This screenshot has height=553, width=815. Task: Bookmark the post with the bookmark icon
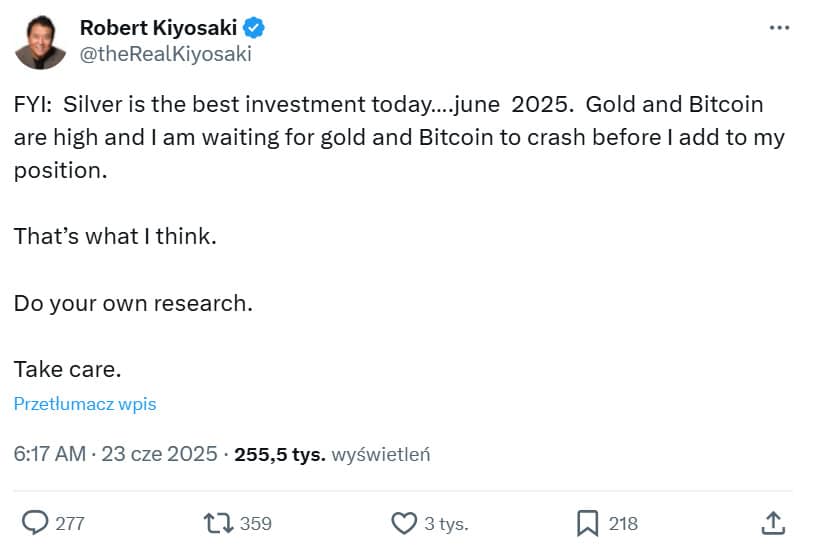point(587,523)
